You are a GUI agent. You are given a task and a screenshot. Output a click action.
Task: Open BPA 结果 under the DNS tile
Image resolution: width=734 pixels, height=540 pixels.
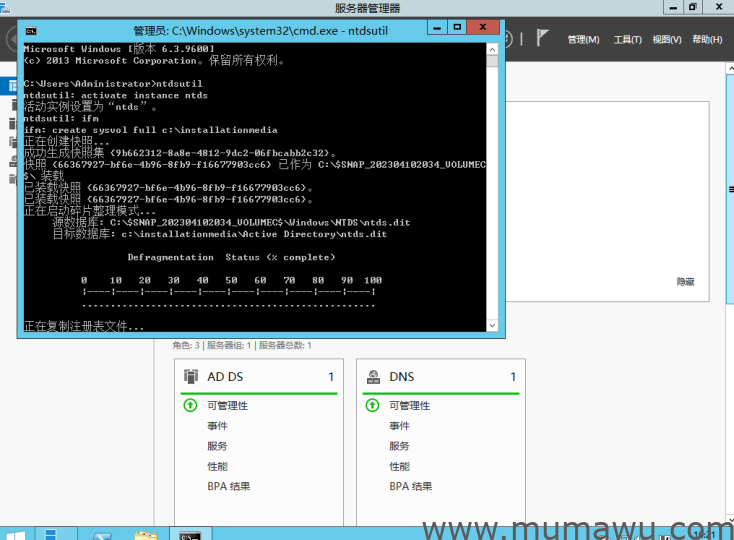pyautogui.click(x=410, y=486)
